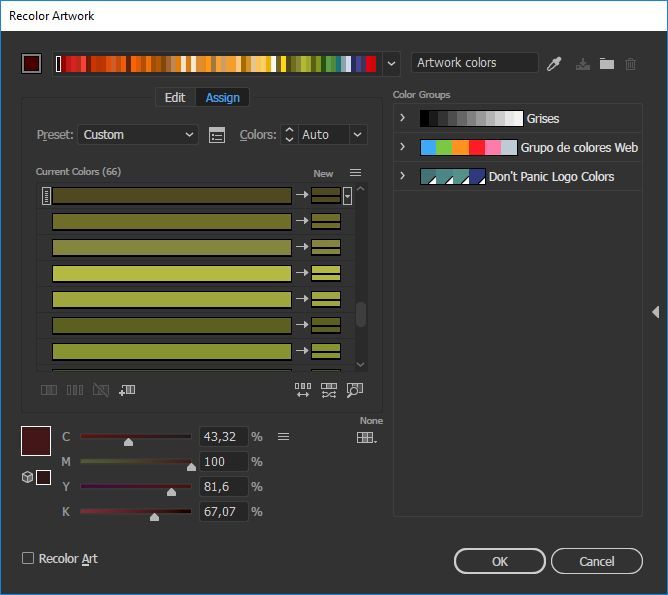This screenshot has width=668, height=595.
Task: Click the out of gamut cube warning icon
Action: [x=27, y=477]
